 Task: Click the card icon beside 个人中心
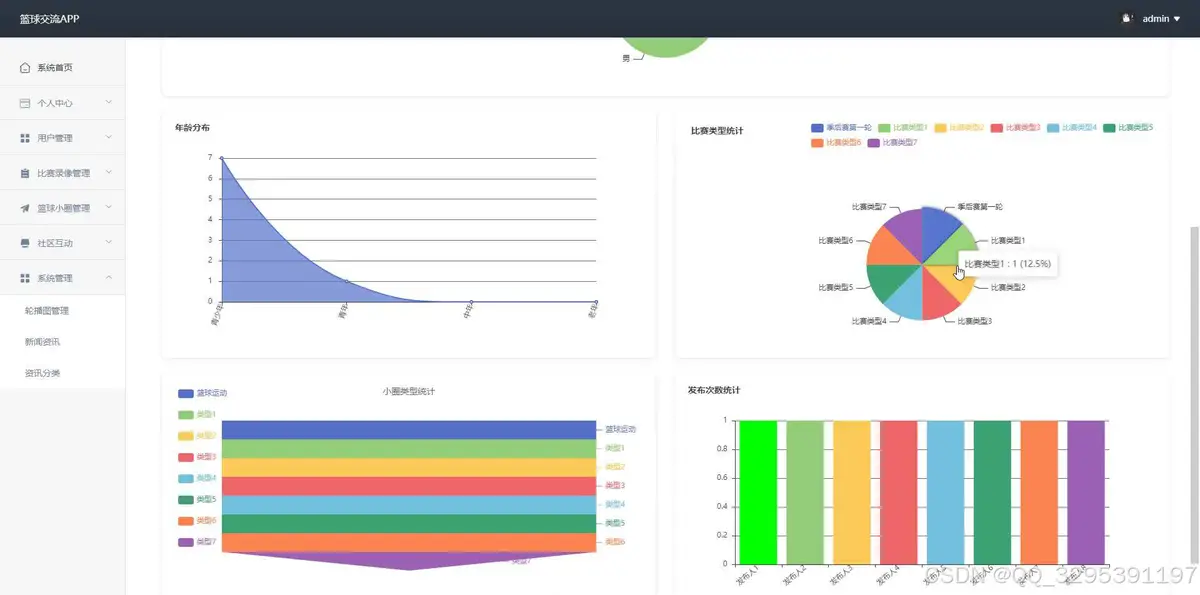point(25,103)
